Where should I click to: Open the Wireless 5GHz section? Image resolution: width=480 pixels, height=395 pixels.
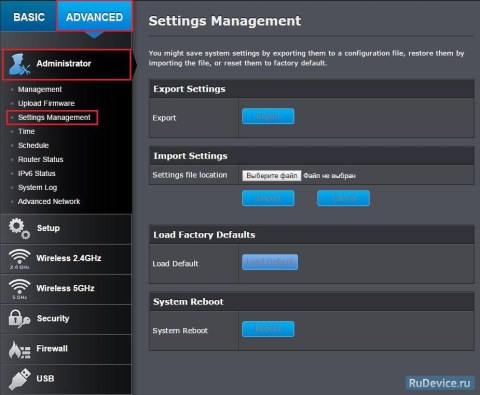66,289
